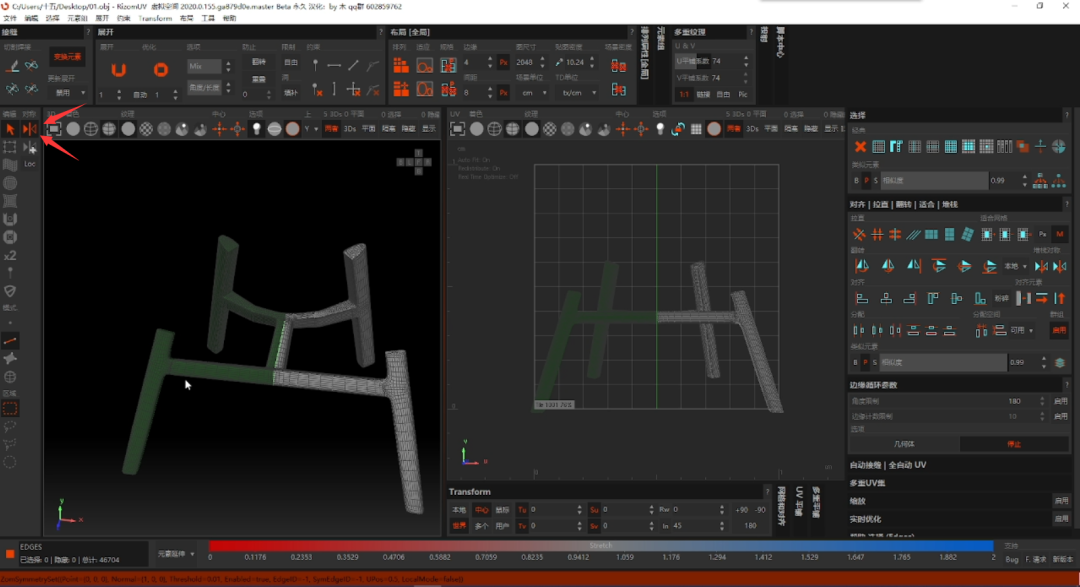
Task: Click the Stretch color gradient bar
Action: 601,546
